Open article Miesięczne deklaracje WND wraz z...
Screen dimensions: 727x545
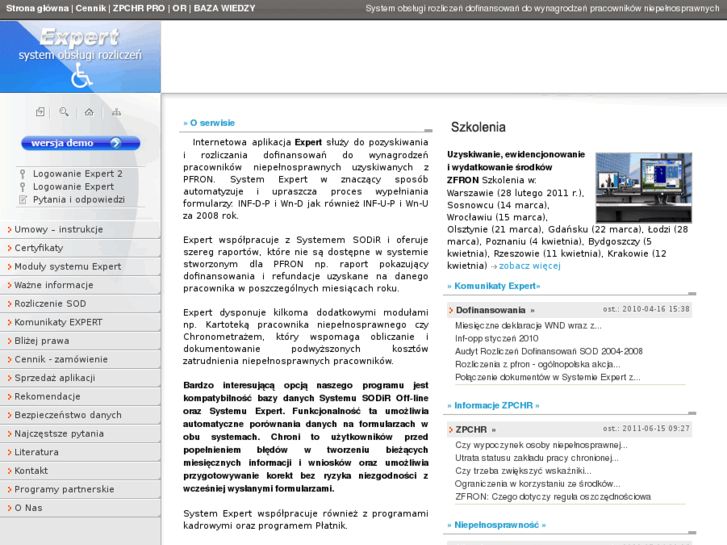[x=528, y=326]
